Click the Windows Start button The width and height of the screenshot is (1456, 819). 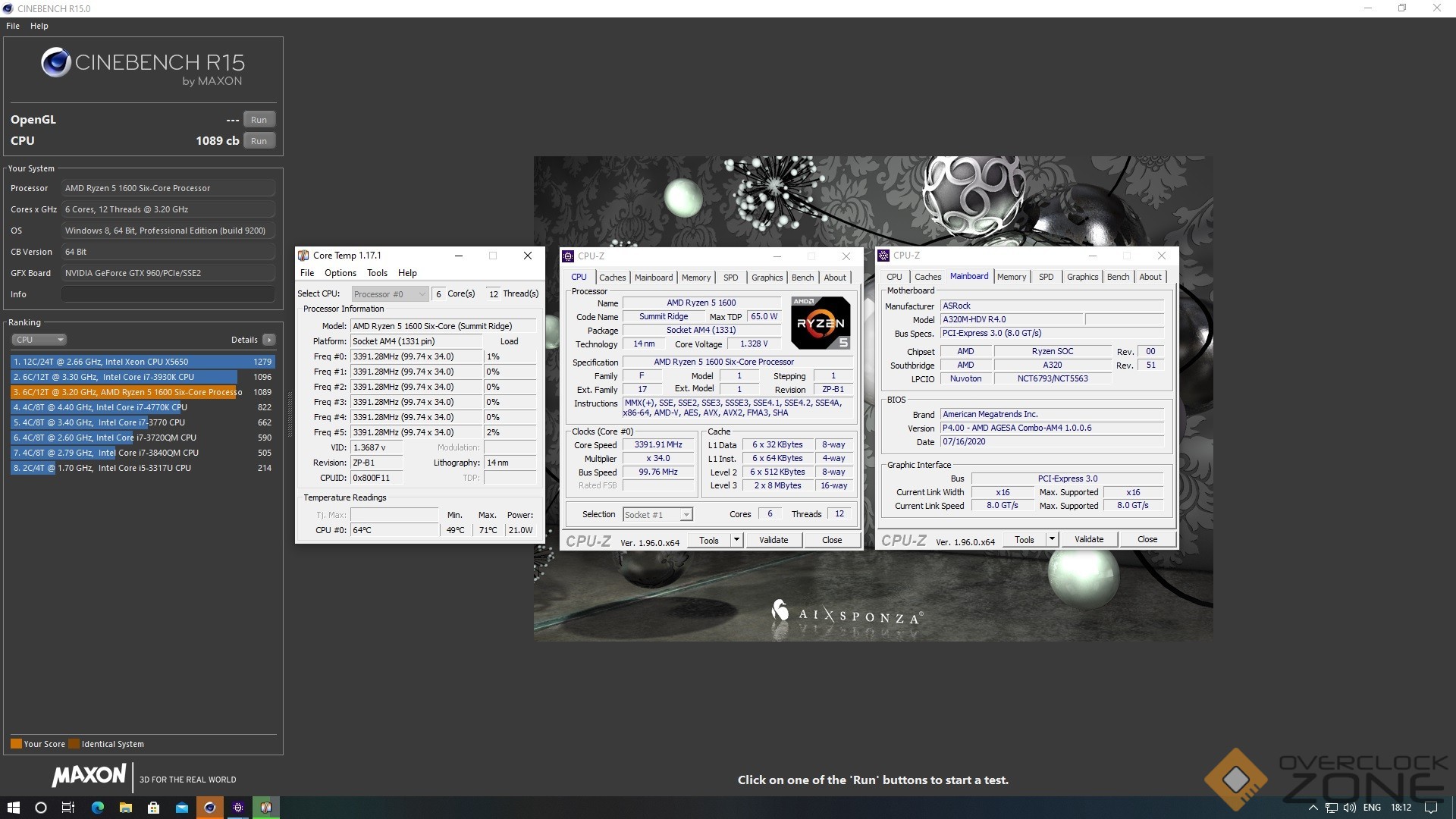[x=13, y=808]
